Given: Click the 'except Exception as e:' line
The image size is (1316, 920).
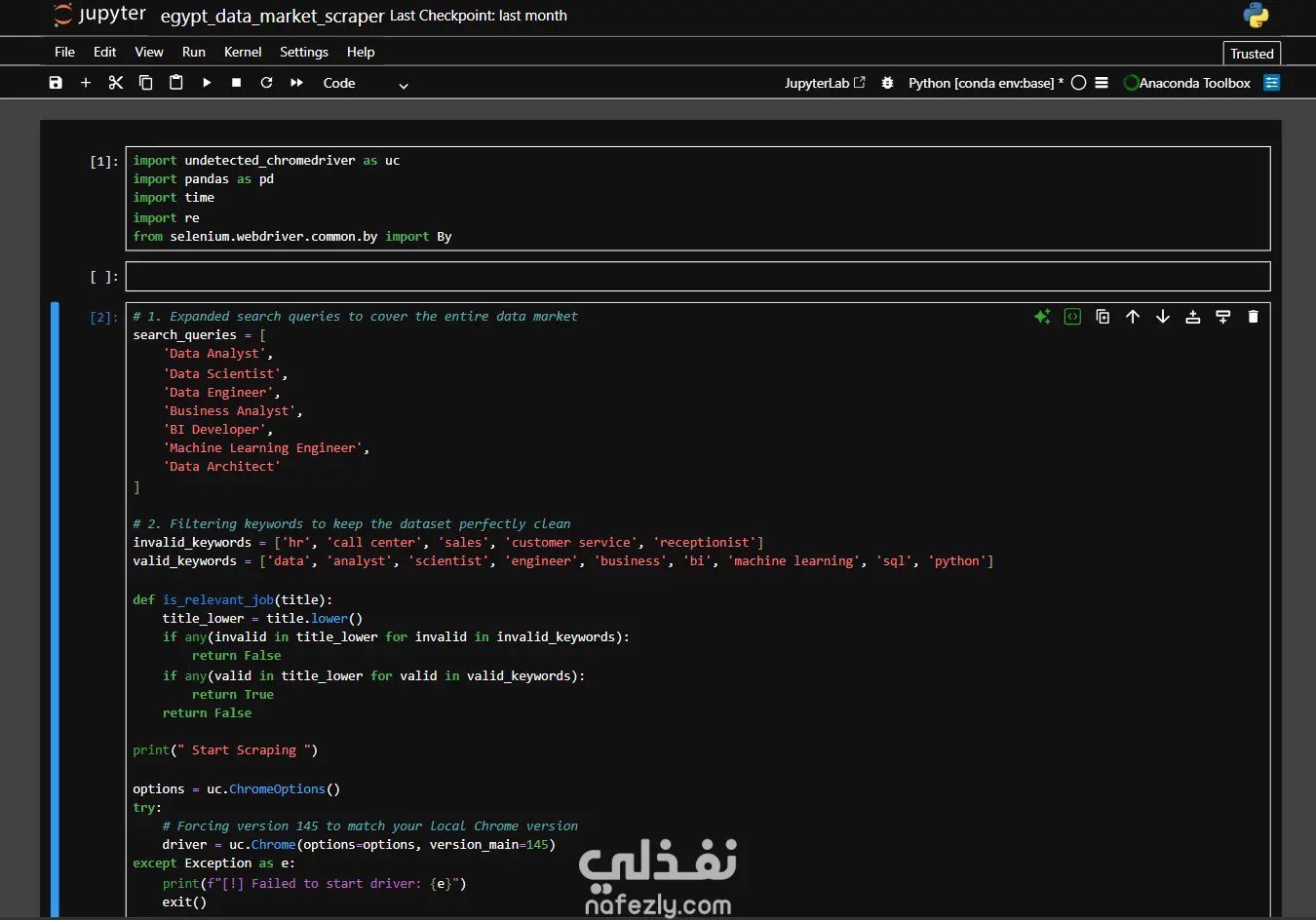Looking at the screenshot, I should click(x=213, y=863).
